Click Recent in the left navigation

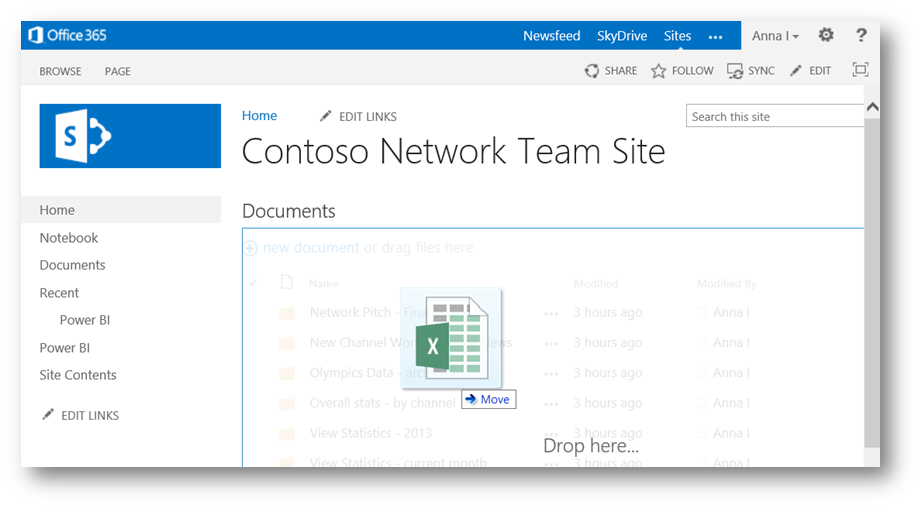59,293
